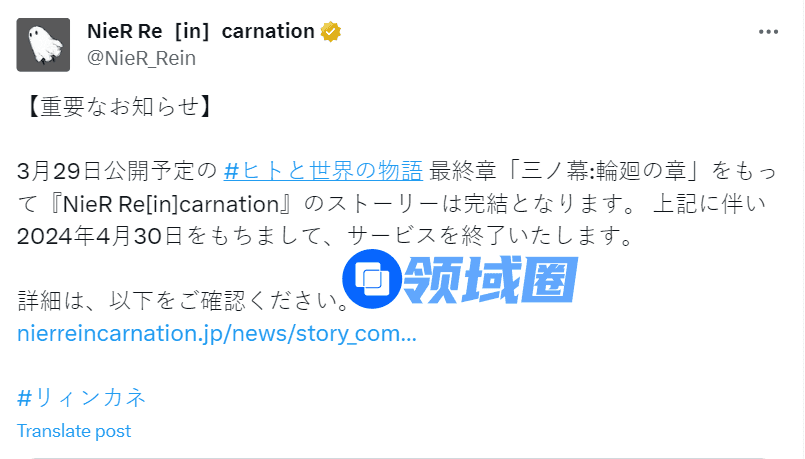
Task: Click the gold verified badge
Action: coord(331,32)
